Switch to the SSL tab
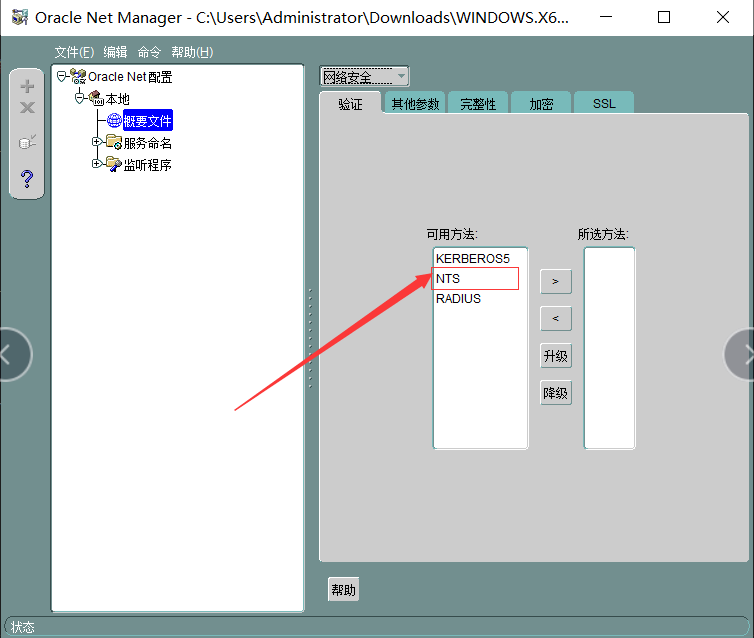Viewport: 754px width, 638px height. (x=604, y=103)
